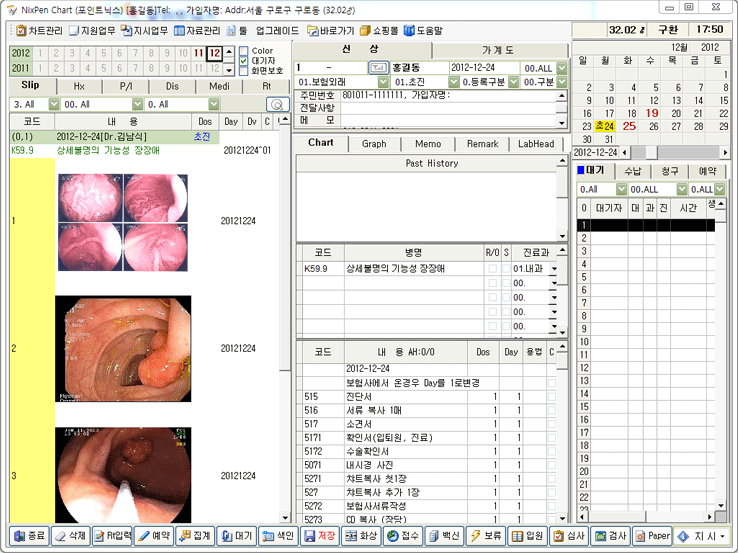The height and width of the screenshot is (553, 738).
Task: Click the 저장 save button
Action: tap(319, 536)
